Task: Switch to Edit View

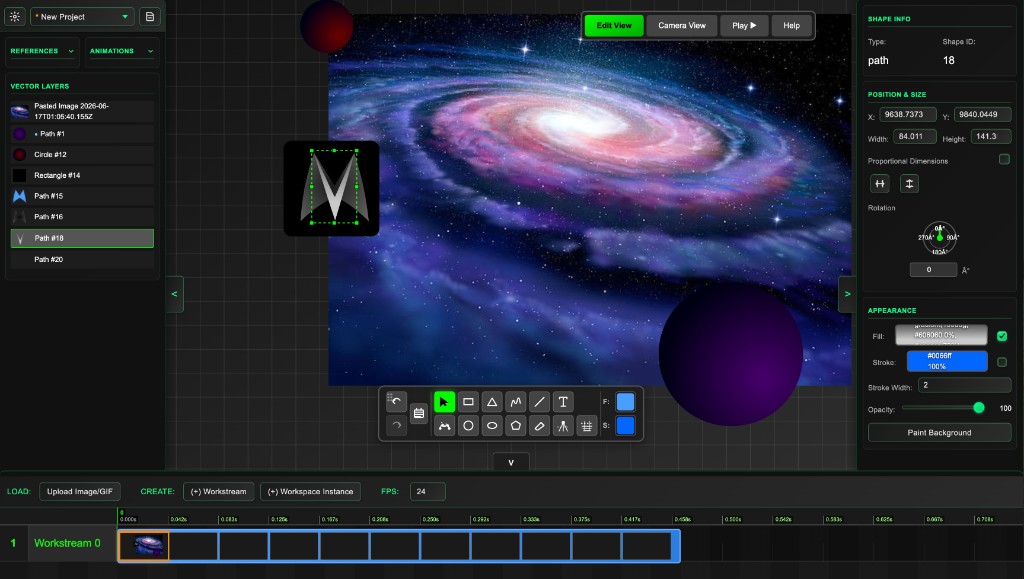Action: [x=614, y=25]
